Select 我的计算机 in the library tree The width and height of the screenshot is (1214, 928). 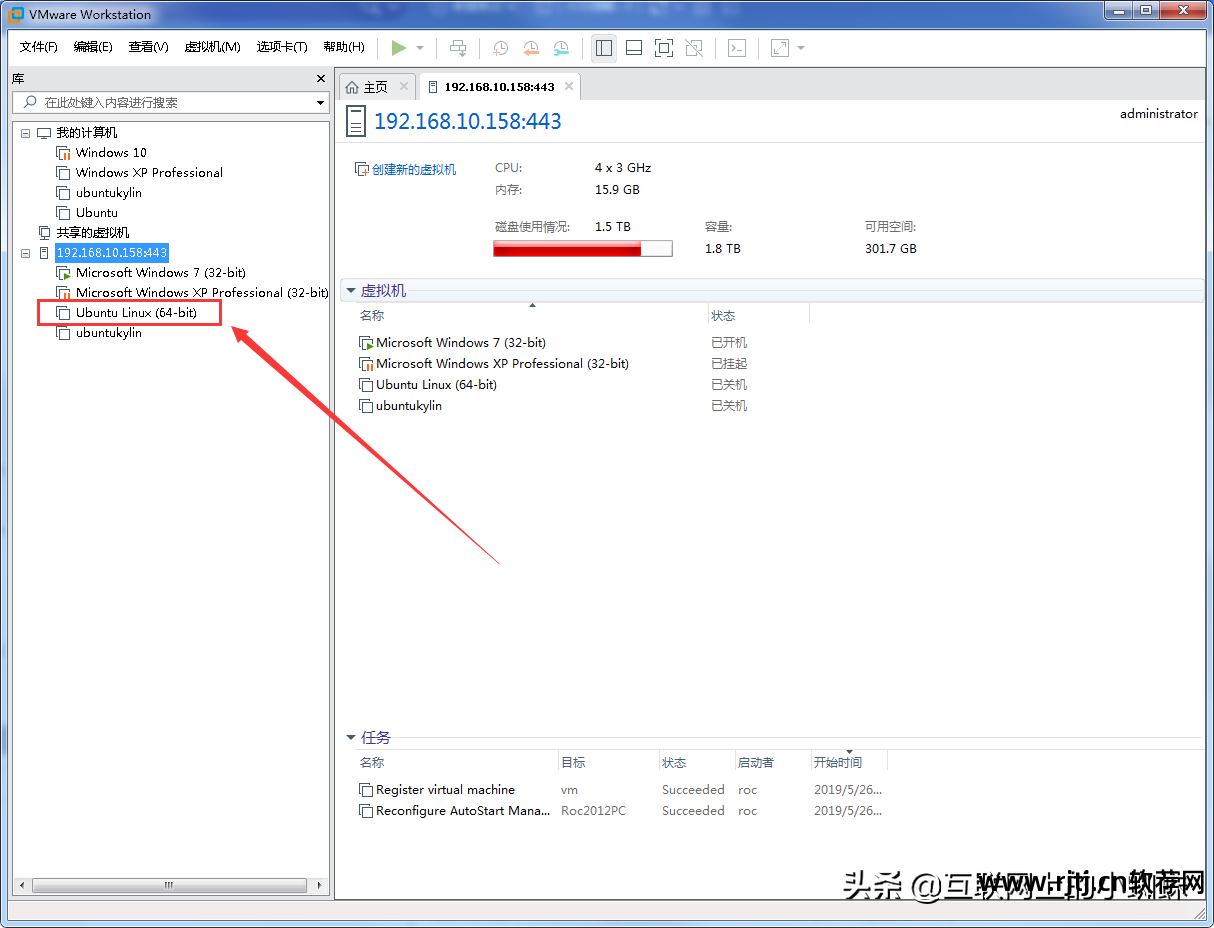pos(86,133)
